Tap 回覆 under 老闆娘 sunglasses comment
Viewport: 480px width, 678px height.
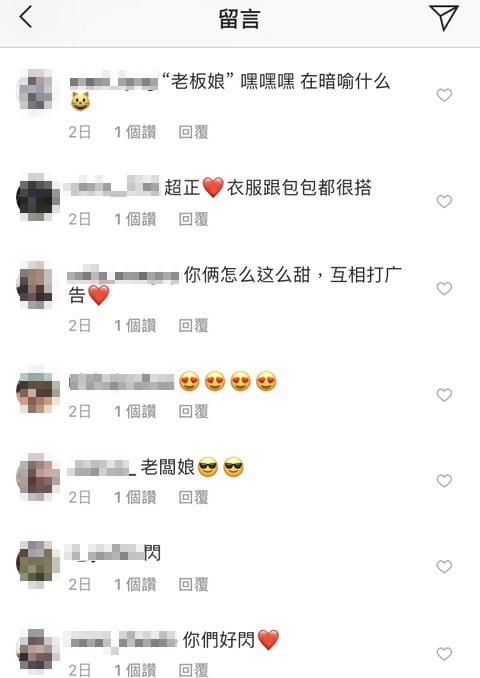coord(194,498)
